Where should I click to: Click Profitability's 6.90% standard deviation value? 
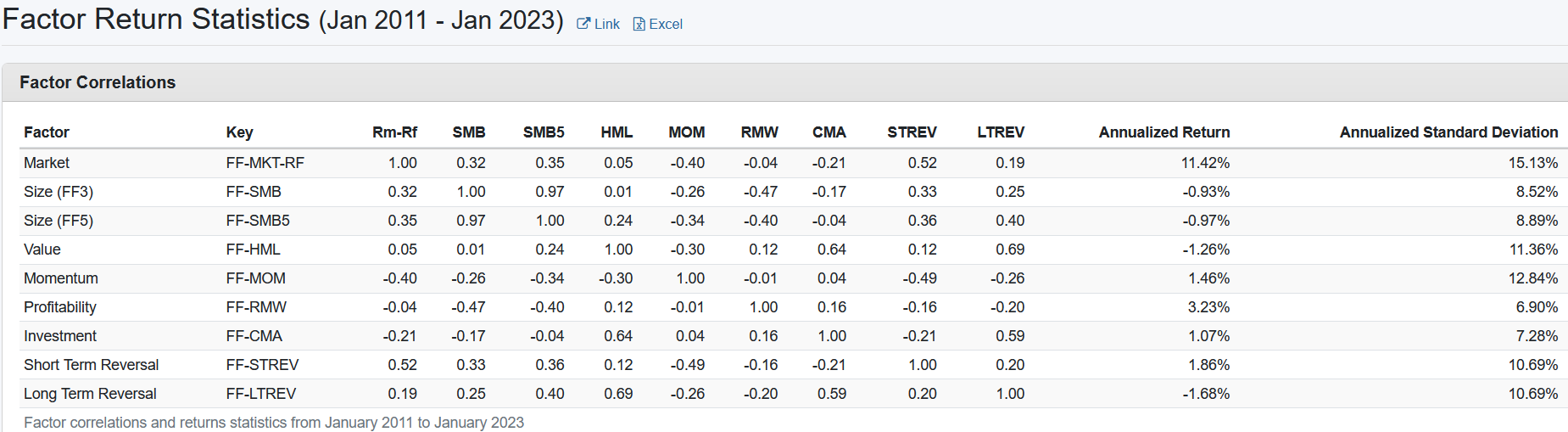pyautogui.click(x=1537, y=307)
